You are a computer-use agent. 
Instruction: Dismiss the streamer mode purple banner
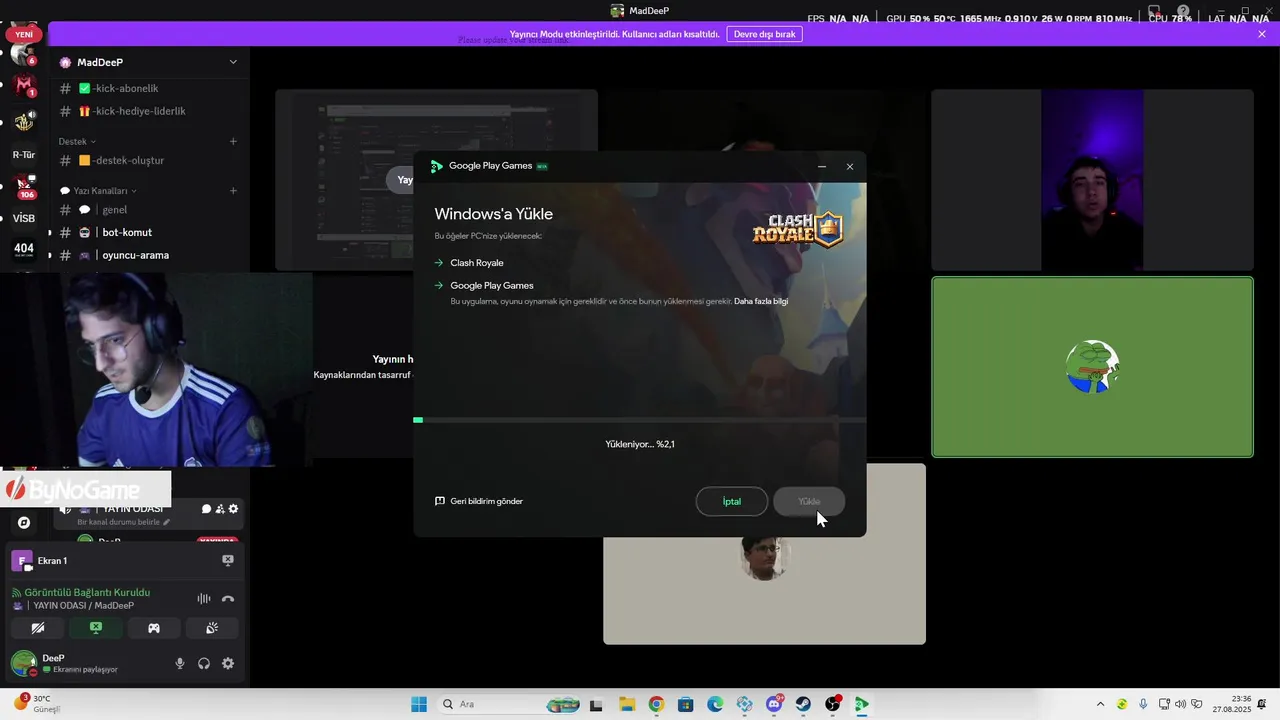point(1262,34)
